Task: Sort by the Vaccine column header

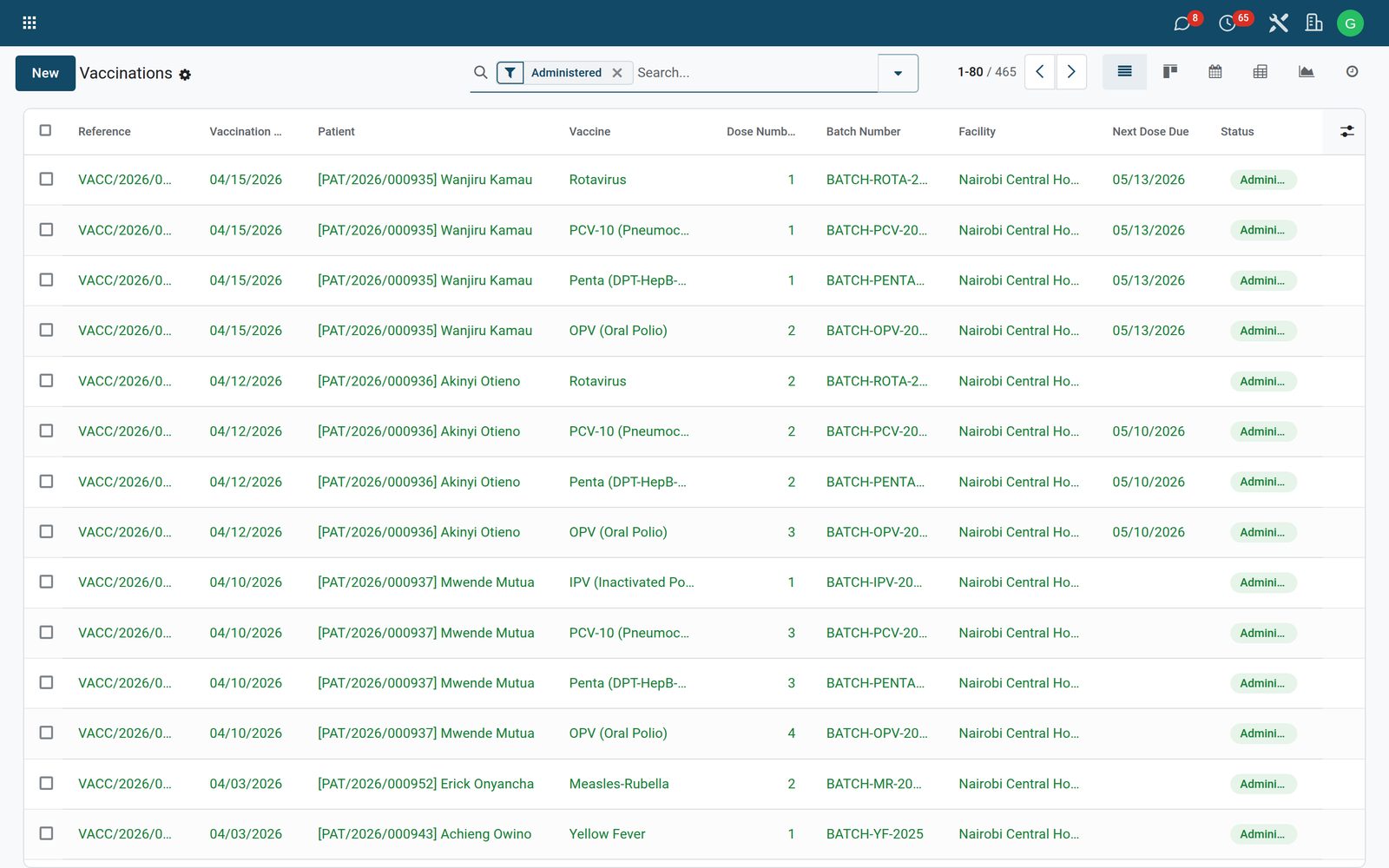Action: click(x=589, y=132)
